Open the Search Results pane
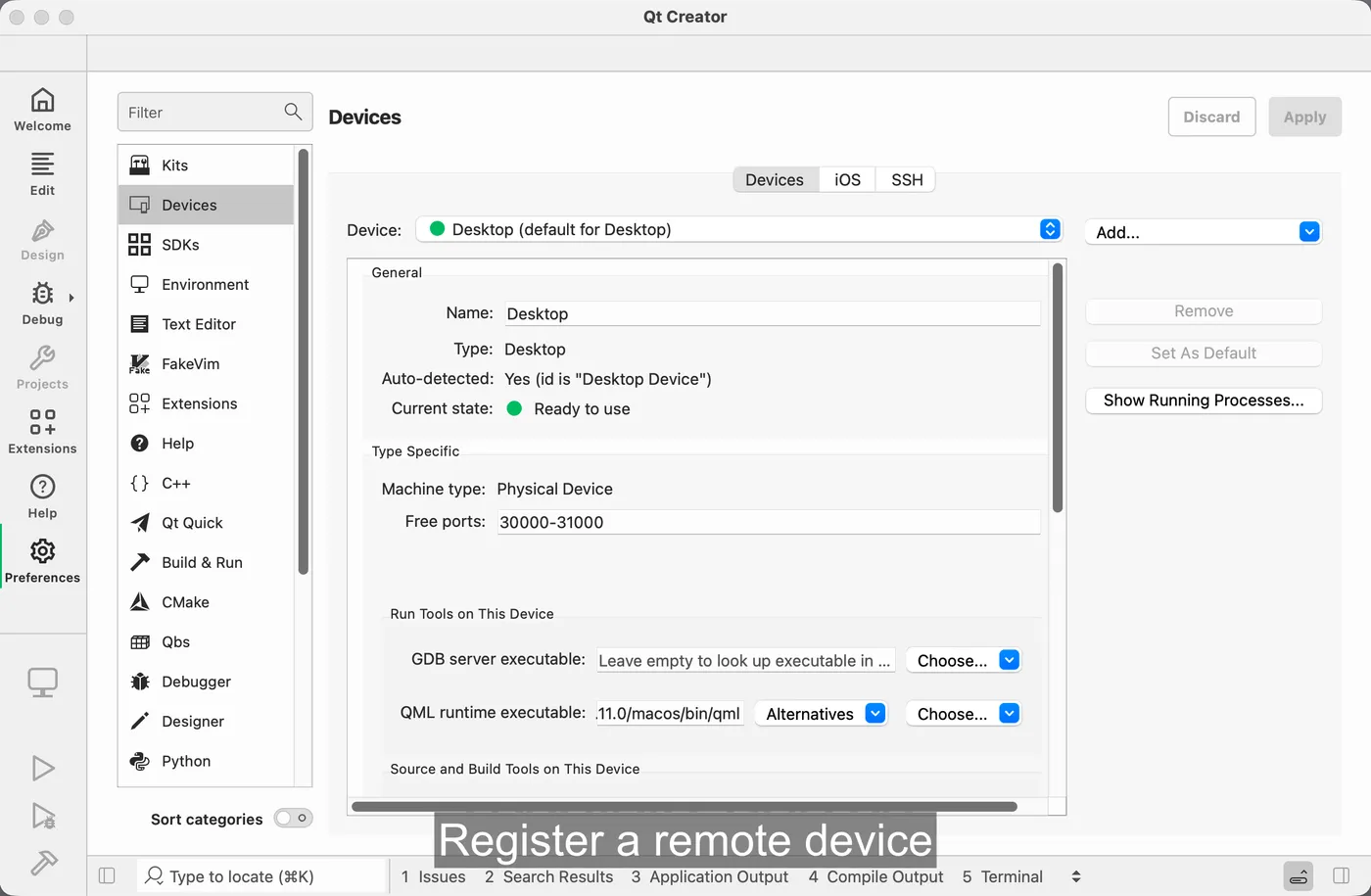 pos(548,876)
